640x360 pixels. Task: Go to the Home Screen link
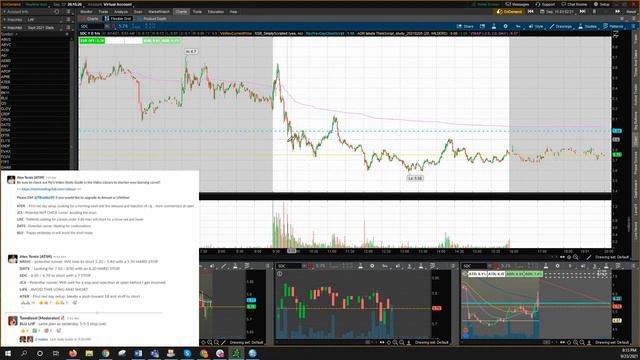[x=485, y=4]
